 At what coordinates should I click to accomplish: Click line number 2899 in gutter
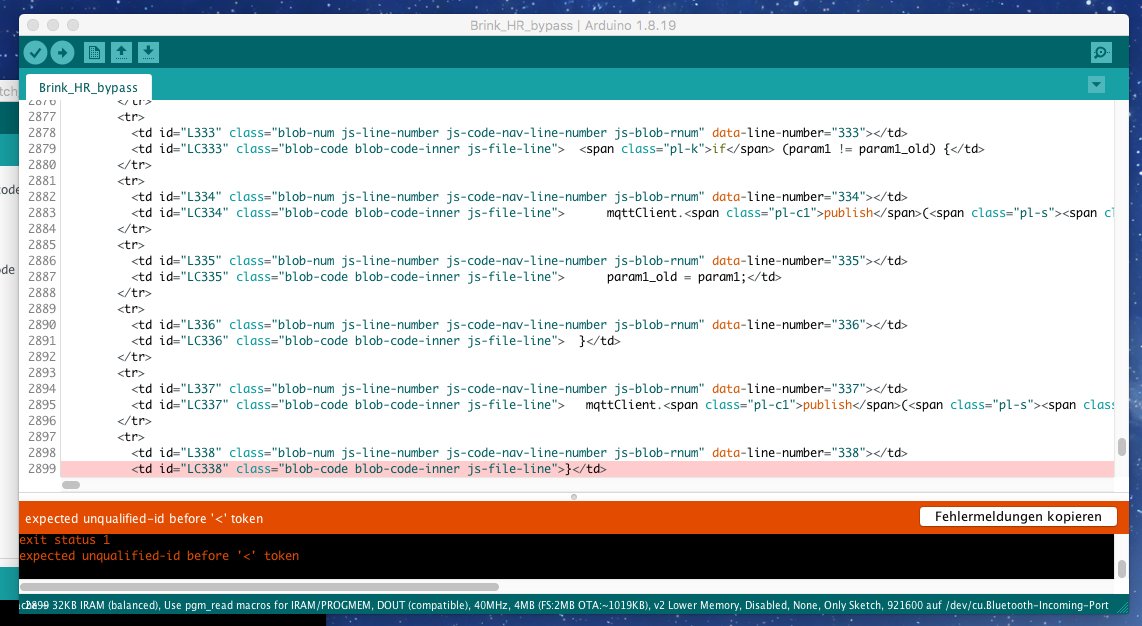[42, 469]
